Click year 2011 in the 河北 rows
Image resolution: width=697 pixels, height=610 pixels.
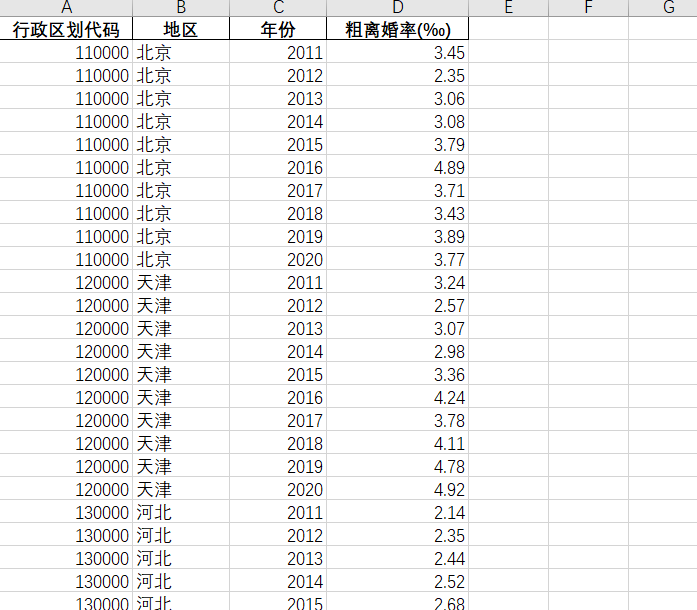click(278, 513)
